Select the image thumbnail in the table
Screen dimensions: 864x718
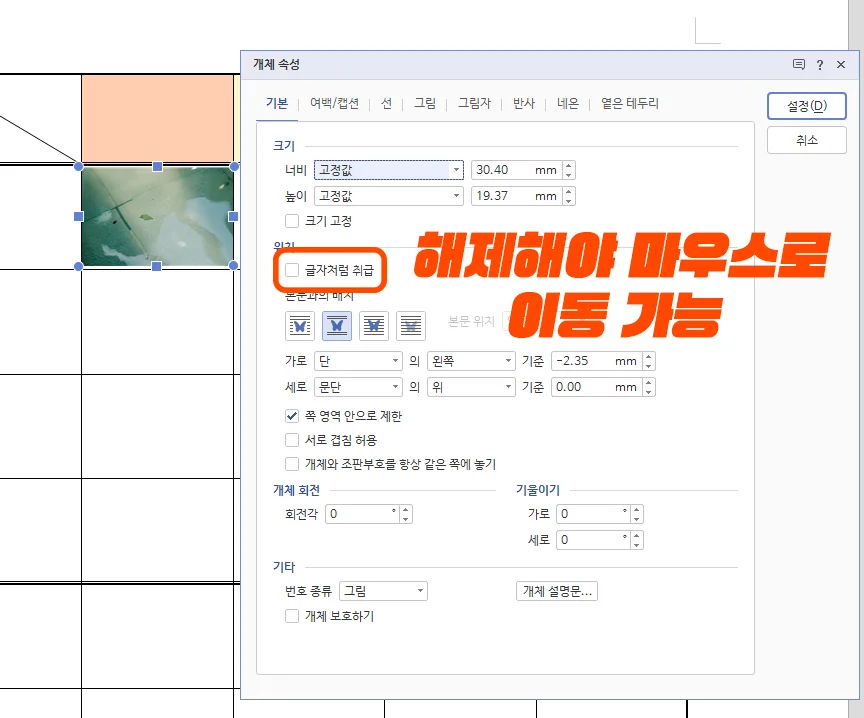pos(156,215)
